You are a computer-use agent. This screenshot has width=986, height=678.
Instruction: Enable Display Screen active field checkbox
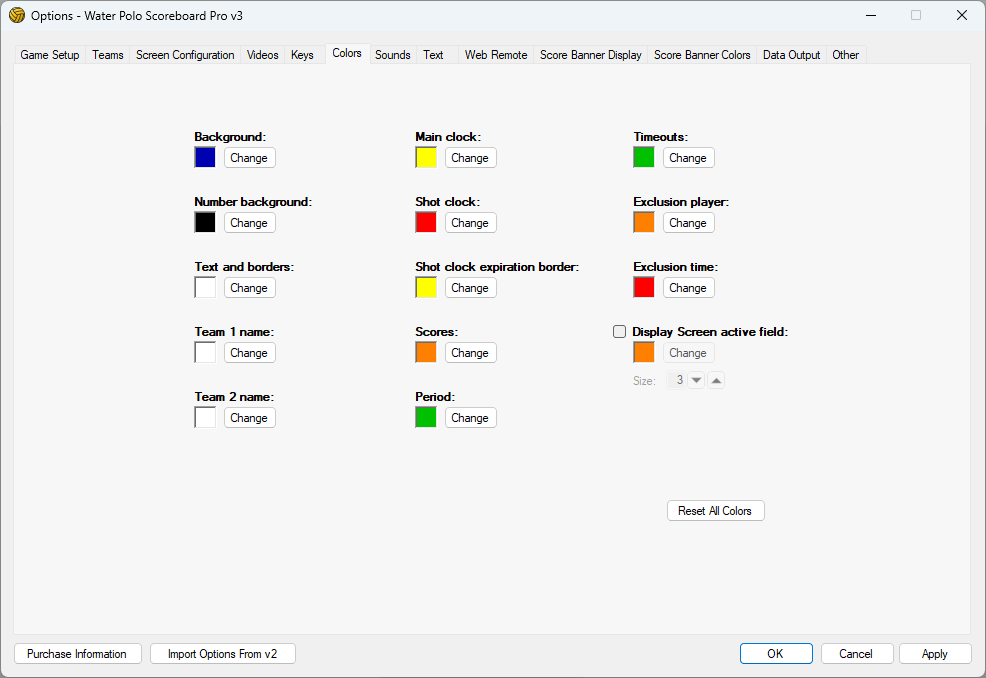pos(620,332)
